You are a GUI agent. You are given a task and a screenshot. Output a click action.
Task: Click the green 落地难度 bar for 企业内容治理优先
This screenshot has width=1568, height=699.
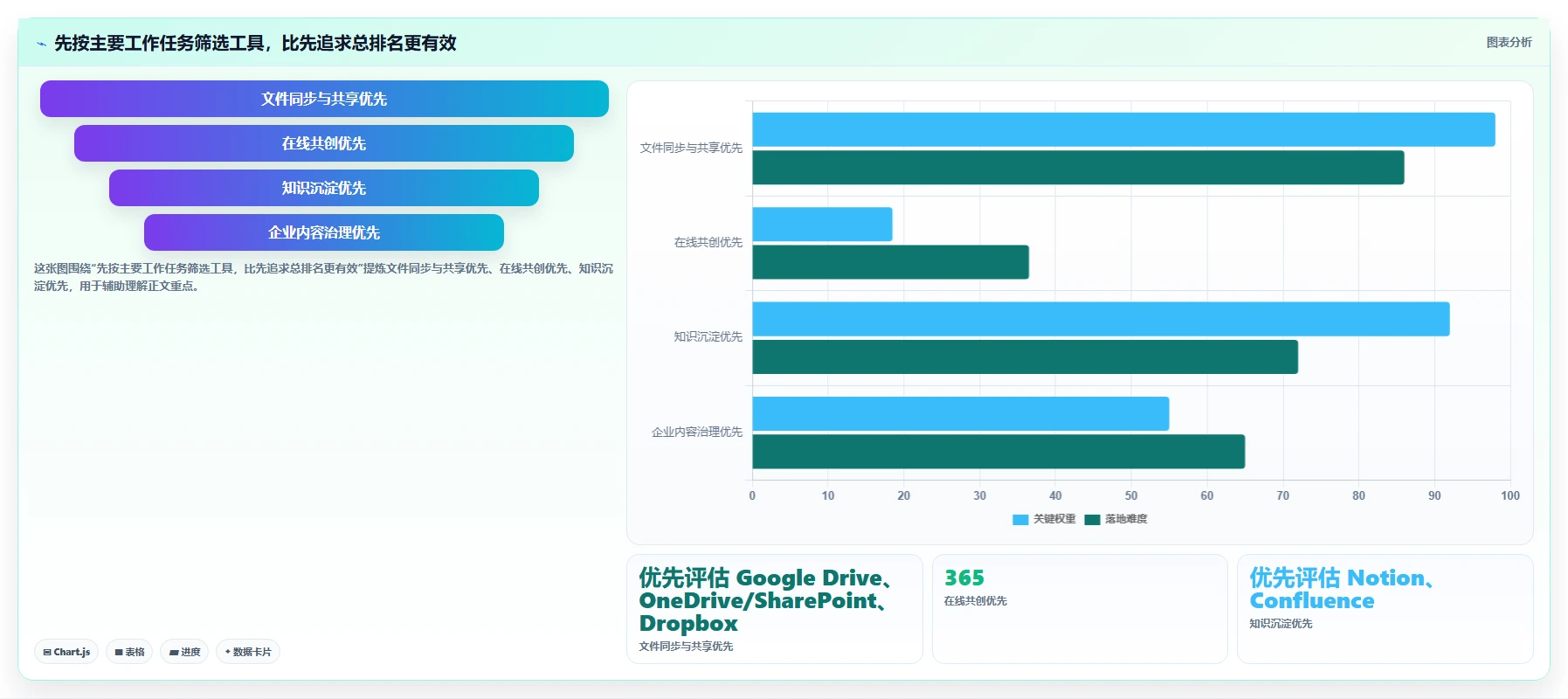[x=998, y=452]
